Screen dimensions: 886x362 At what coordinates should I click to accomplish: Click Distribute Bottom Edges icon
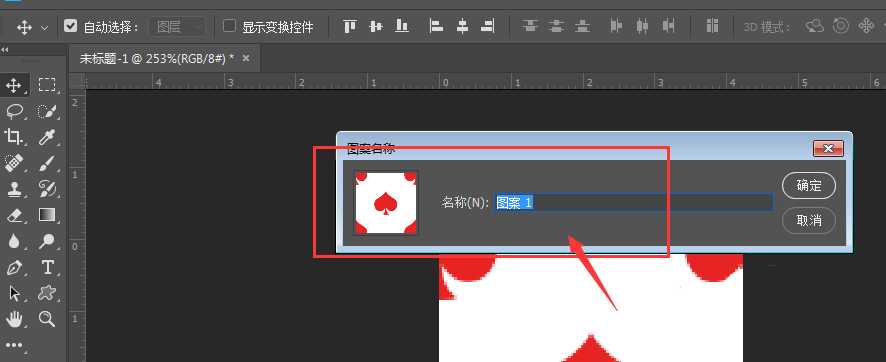[x=583, y=26]
